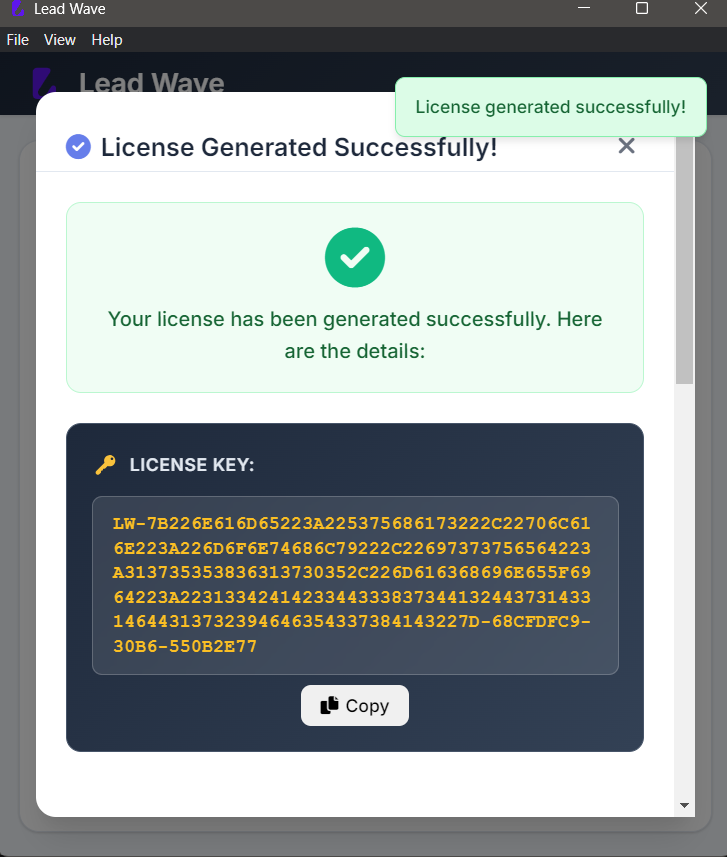Dismiss the 'License generated successfully!' toast notification

point(550,107)
